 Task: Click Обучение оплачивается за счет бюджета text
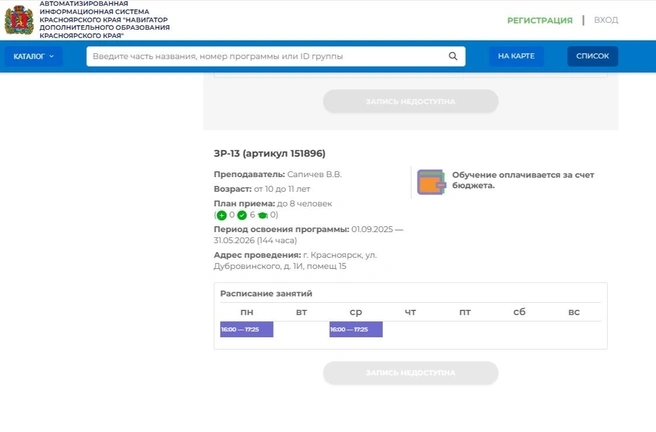click(523, 180)
